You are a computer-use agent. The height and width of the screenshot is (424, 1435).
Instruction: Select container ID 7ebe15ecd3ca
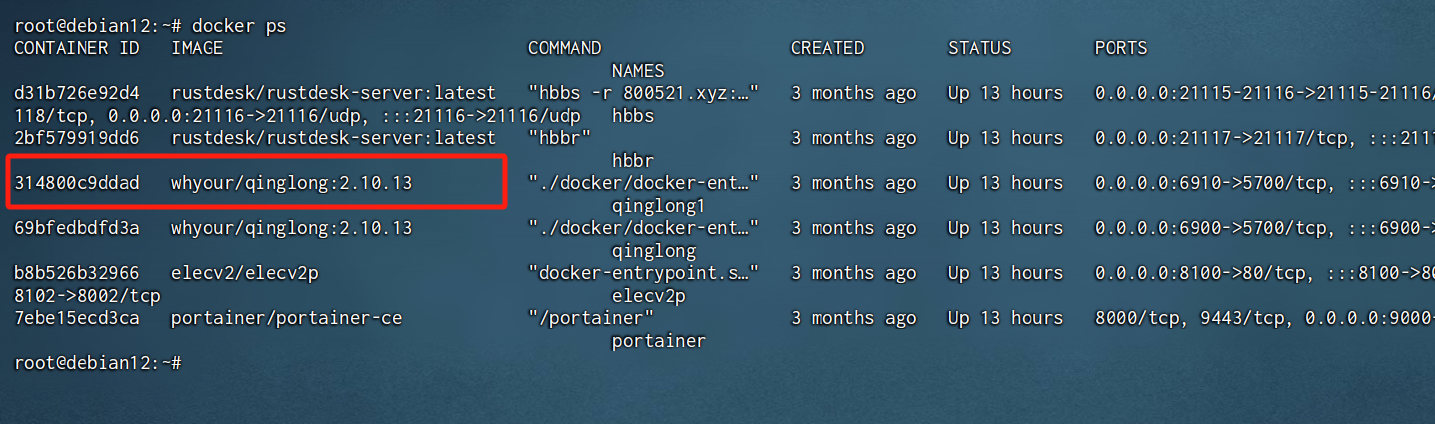(77, 318)
